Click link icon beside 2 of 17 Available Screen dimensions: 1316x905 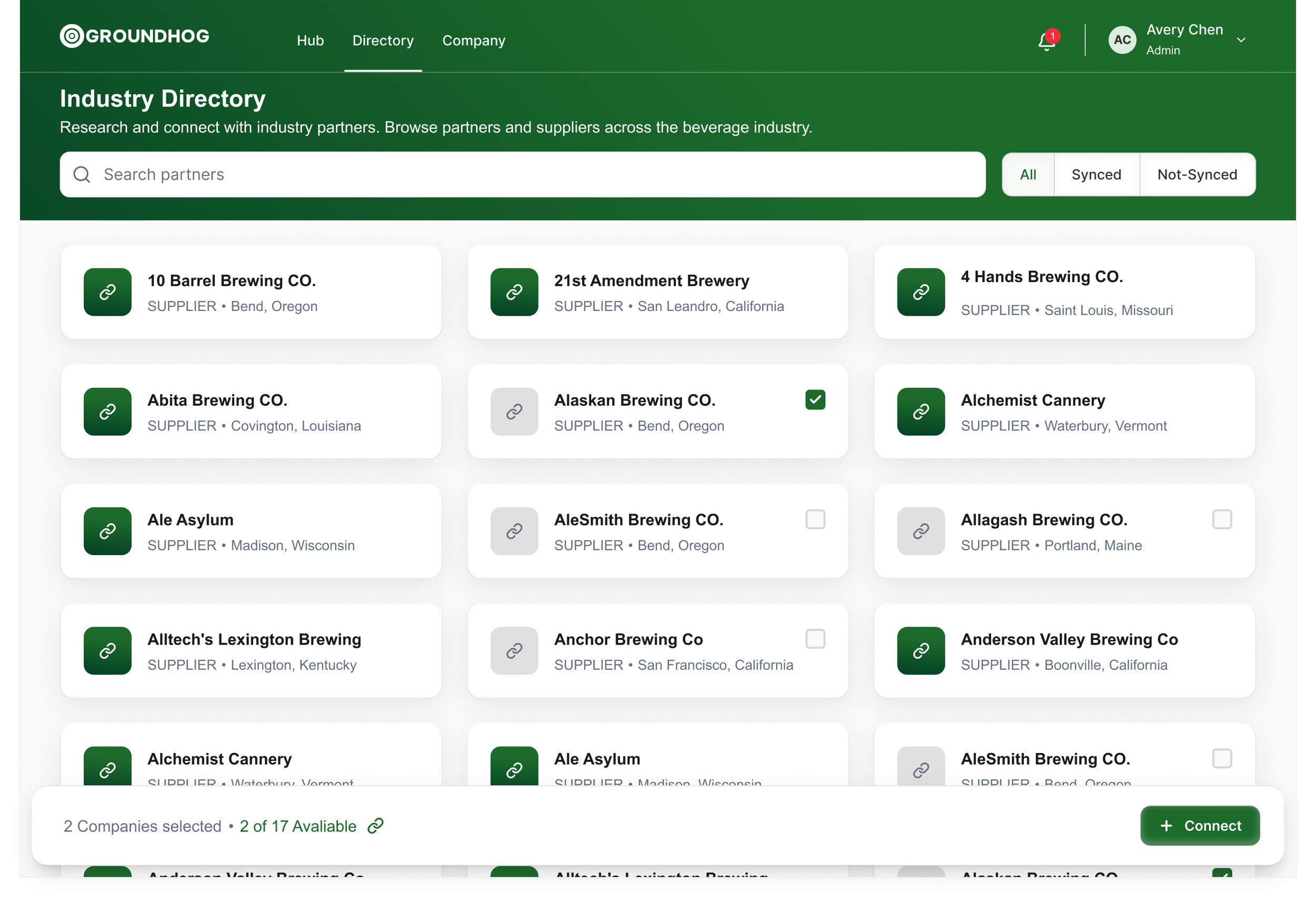375,826
